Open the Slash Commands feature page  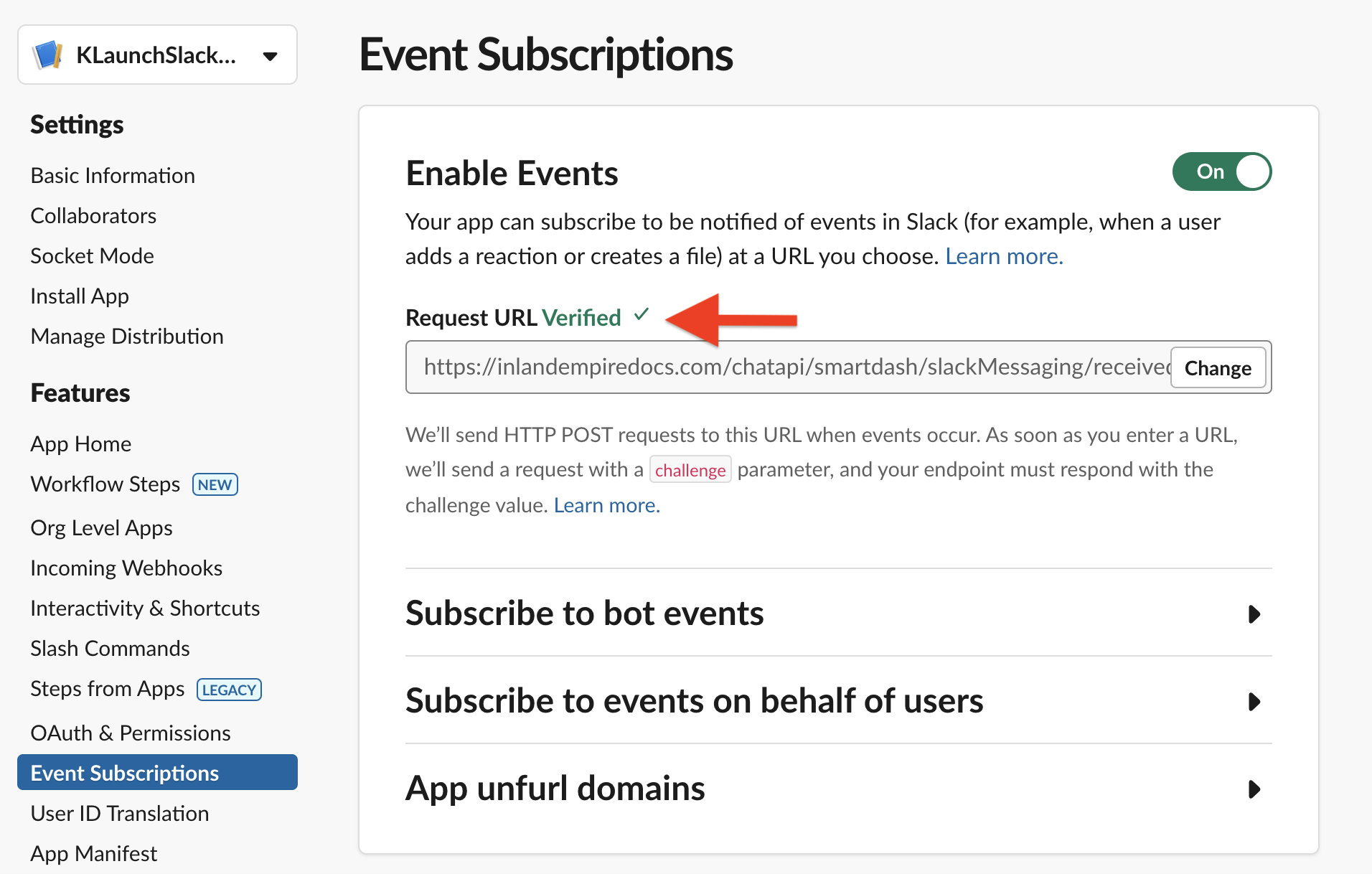pos(110,649)
